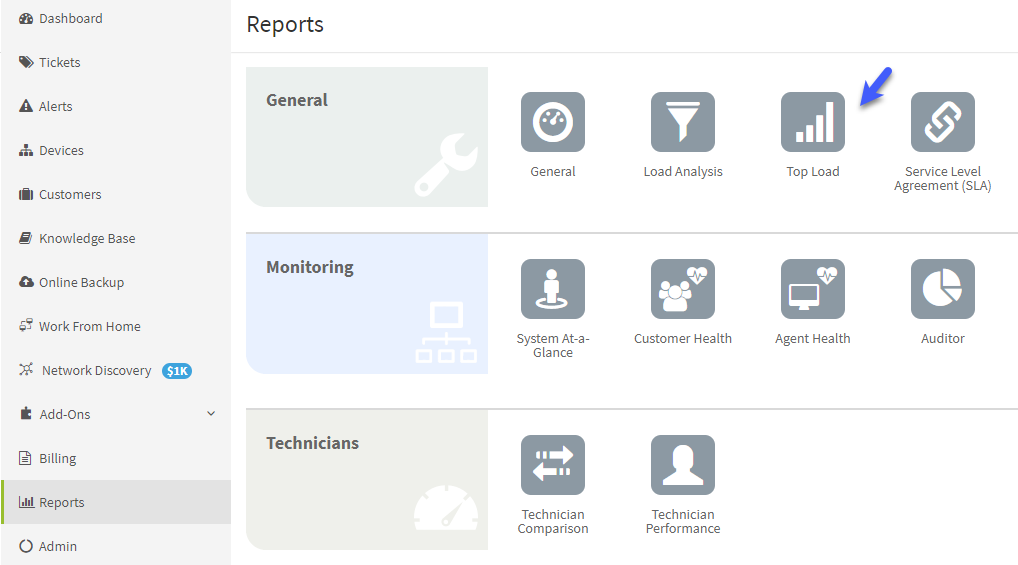Open the Agent Health monitor icon
Screen dimensions: 1018x565
tap(812, 289)
